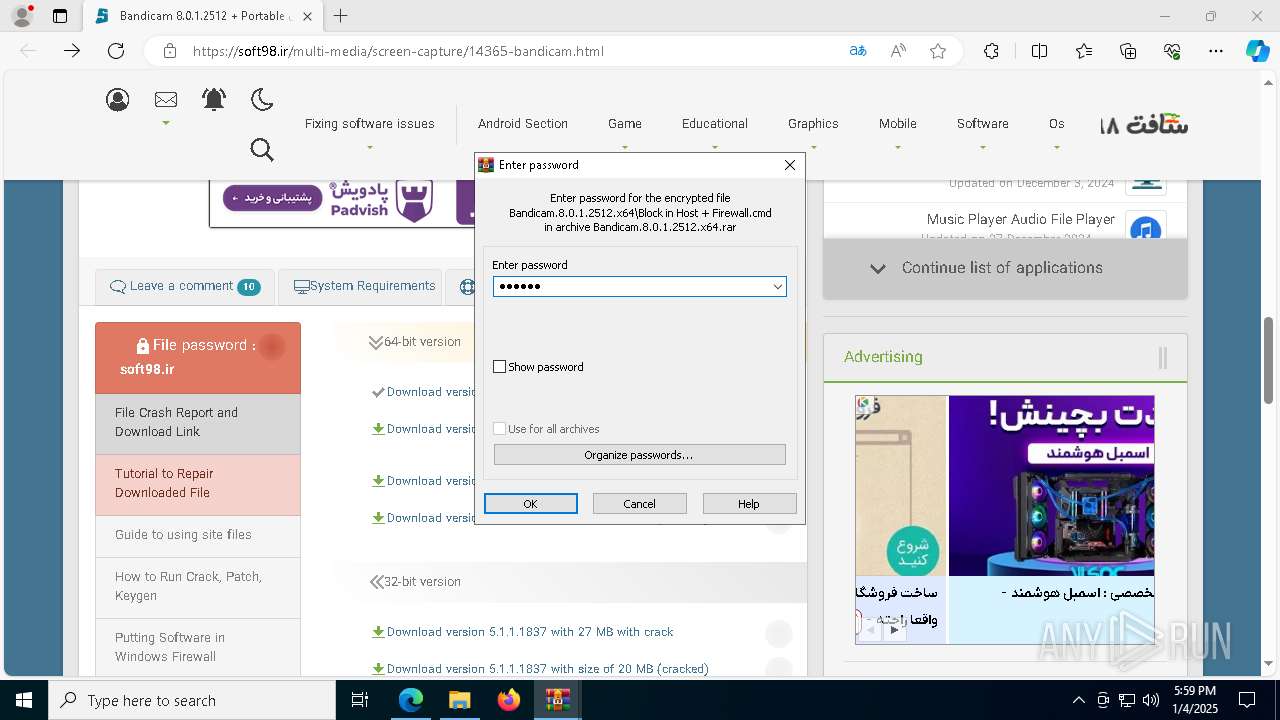Expand Os menu dropdown
The image size is (1280, 720).
[1057, 124]
